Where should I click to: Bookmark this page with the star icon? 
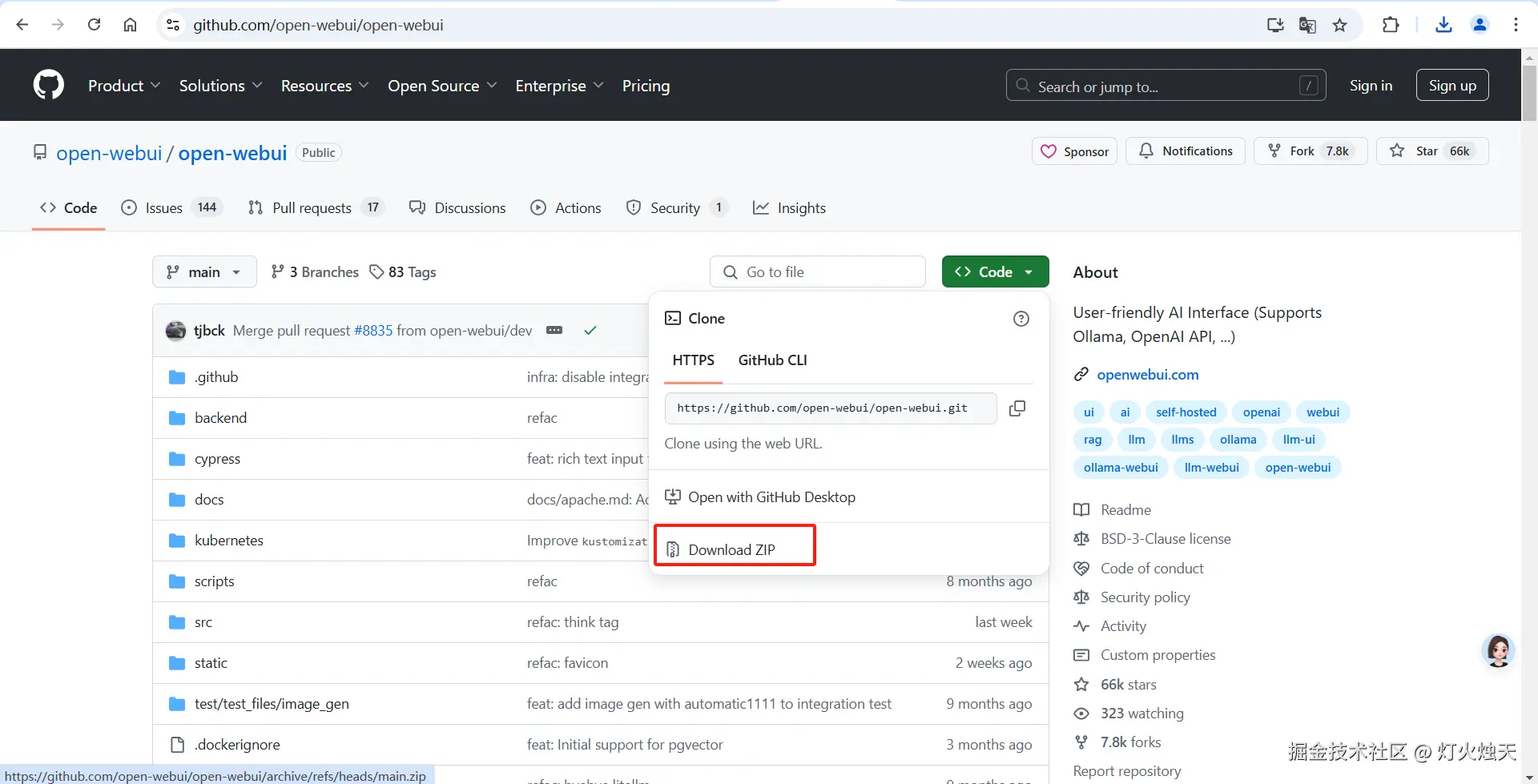tap(1339, 25)
